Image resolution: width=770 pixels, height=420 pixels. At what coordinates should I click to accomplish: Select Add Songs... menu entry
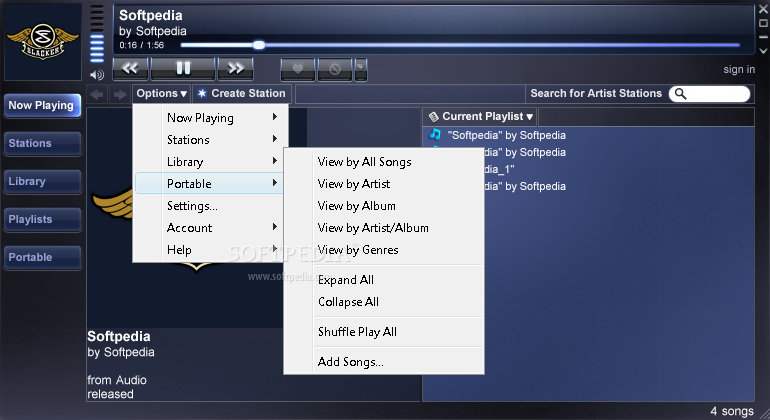(x=384, y=362)
